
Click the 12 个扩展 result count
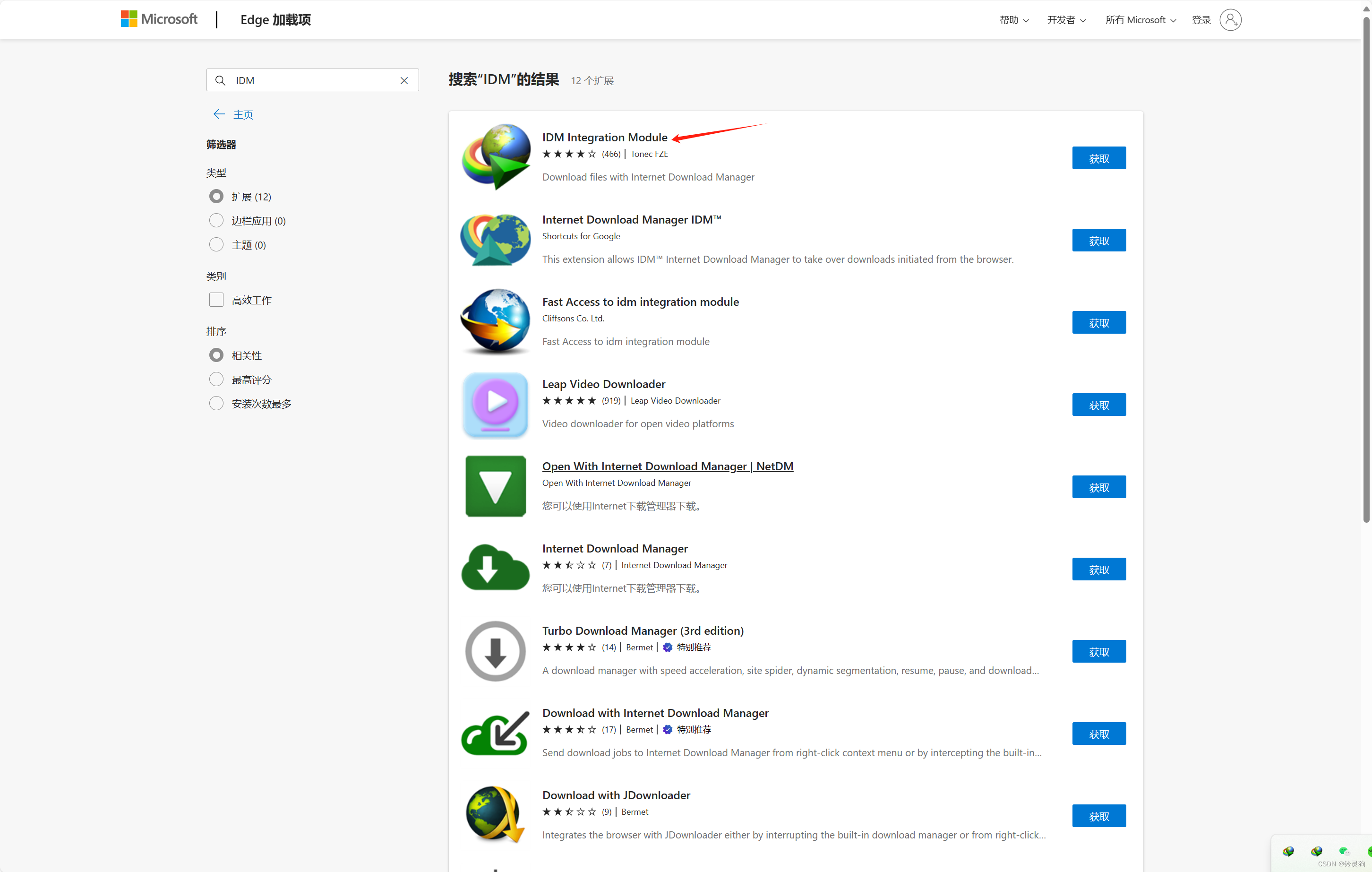click(592, 81)
